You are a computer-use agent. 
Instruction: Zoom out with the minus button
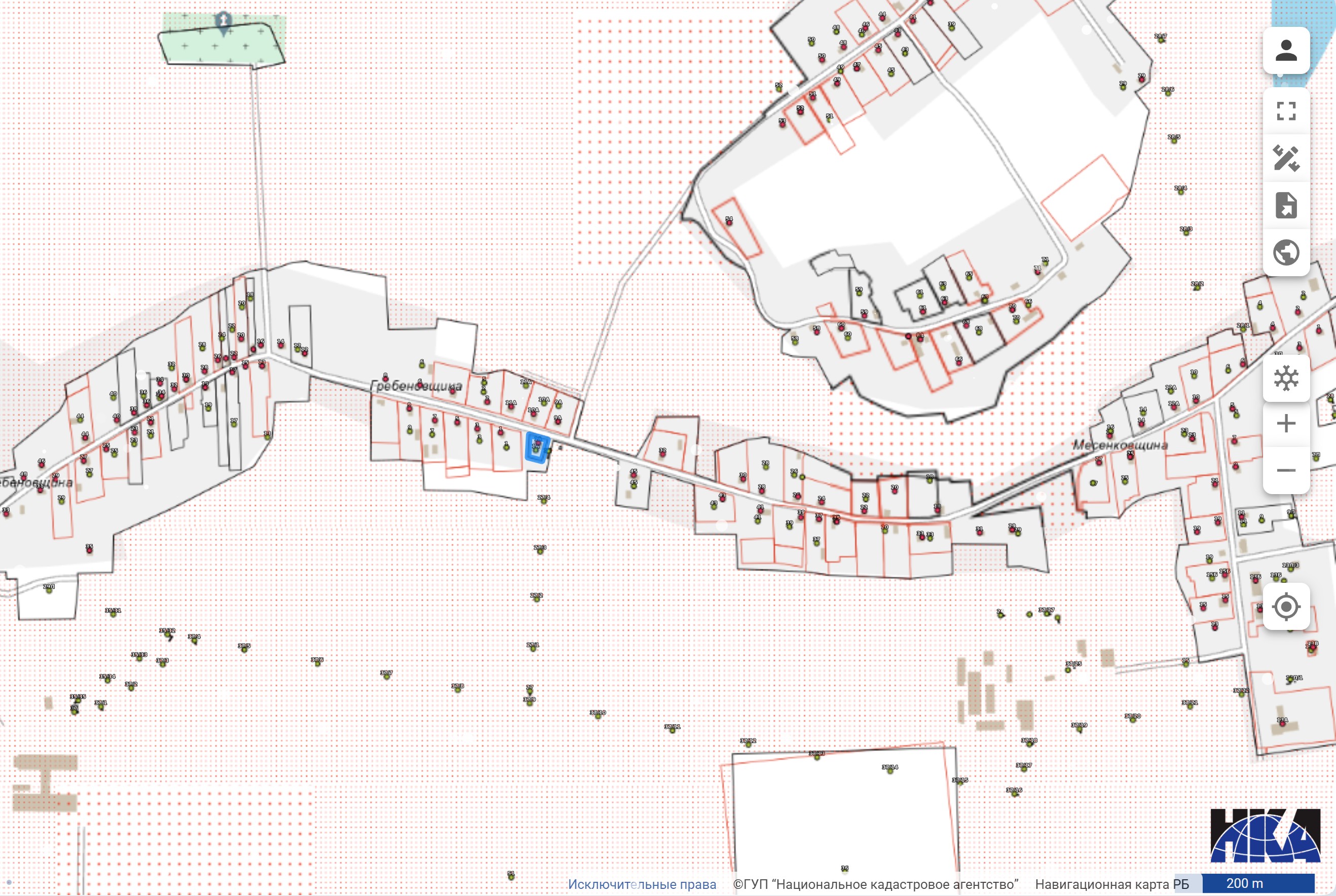[1286, 470]
